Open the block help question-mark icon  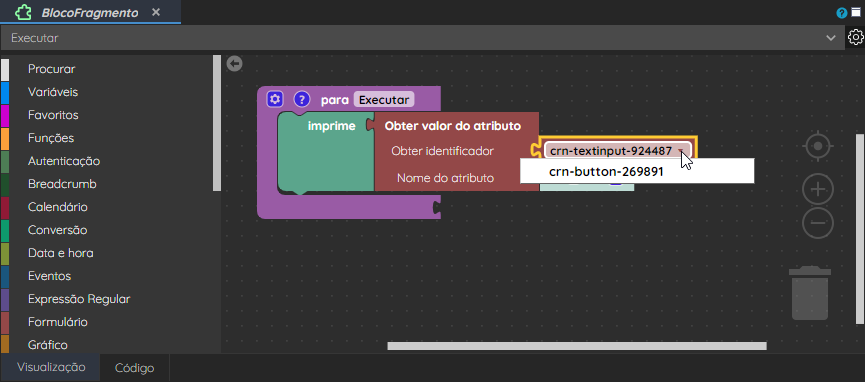[301, 99]
